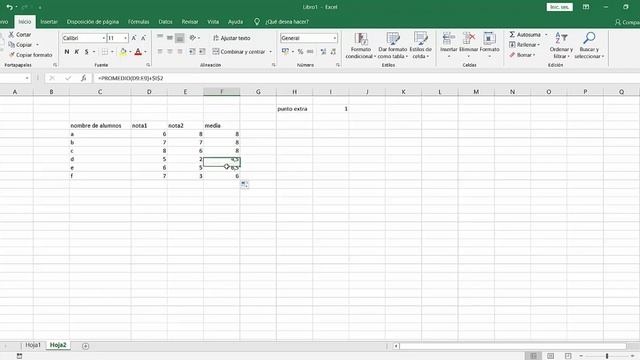Center text horizontally
The width and height of the screenshot is (640, 360).
(170, 52)
